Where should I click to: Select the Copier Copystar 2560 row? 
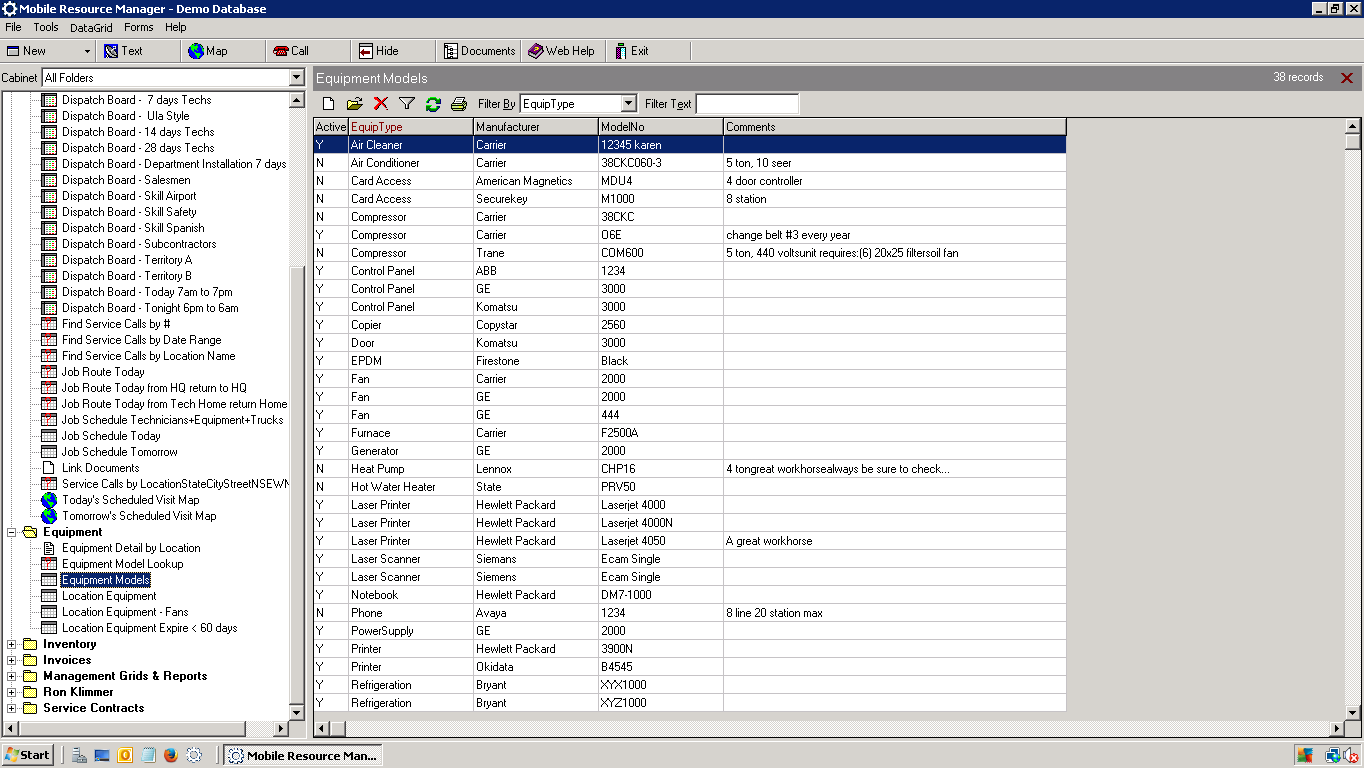690,325
